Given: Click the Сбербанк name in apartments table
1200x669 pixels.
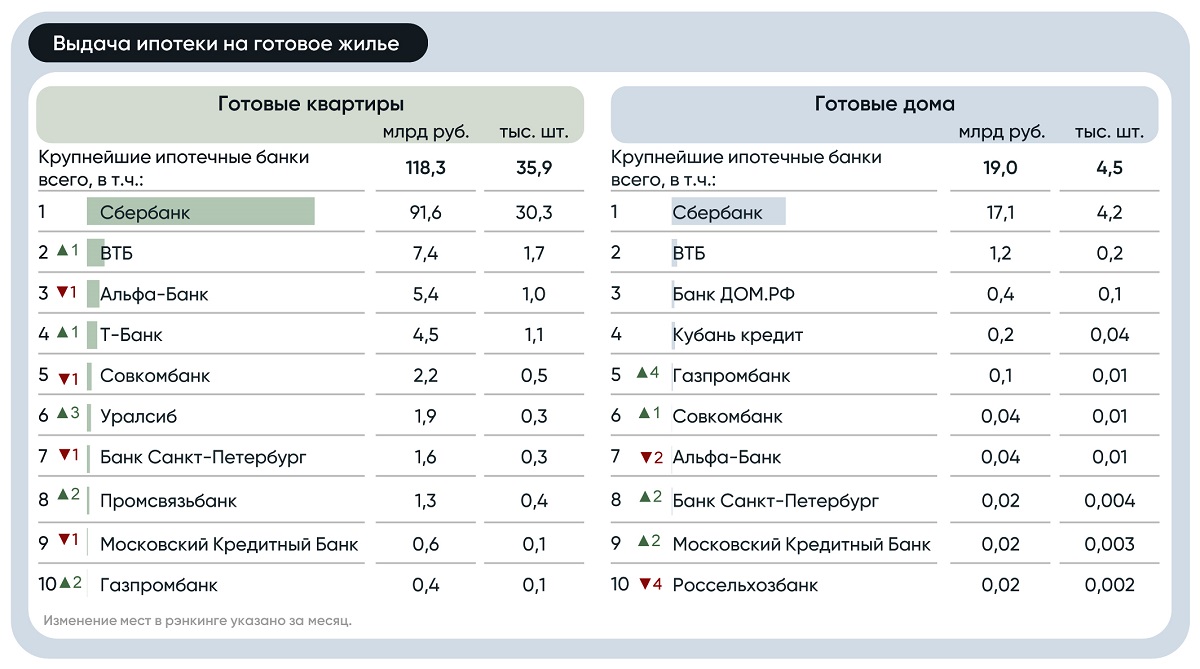Looking at the screenshot, I should point(144,212).
